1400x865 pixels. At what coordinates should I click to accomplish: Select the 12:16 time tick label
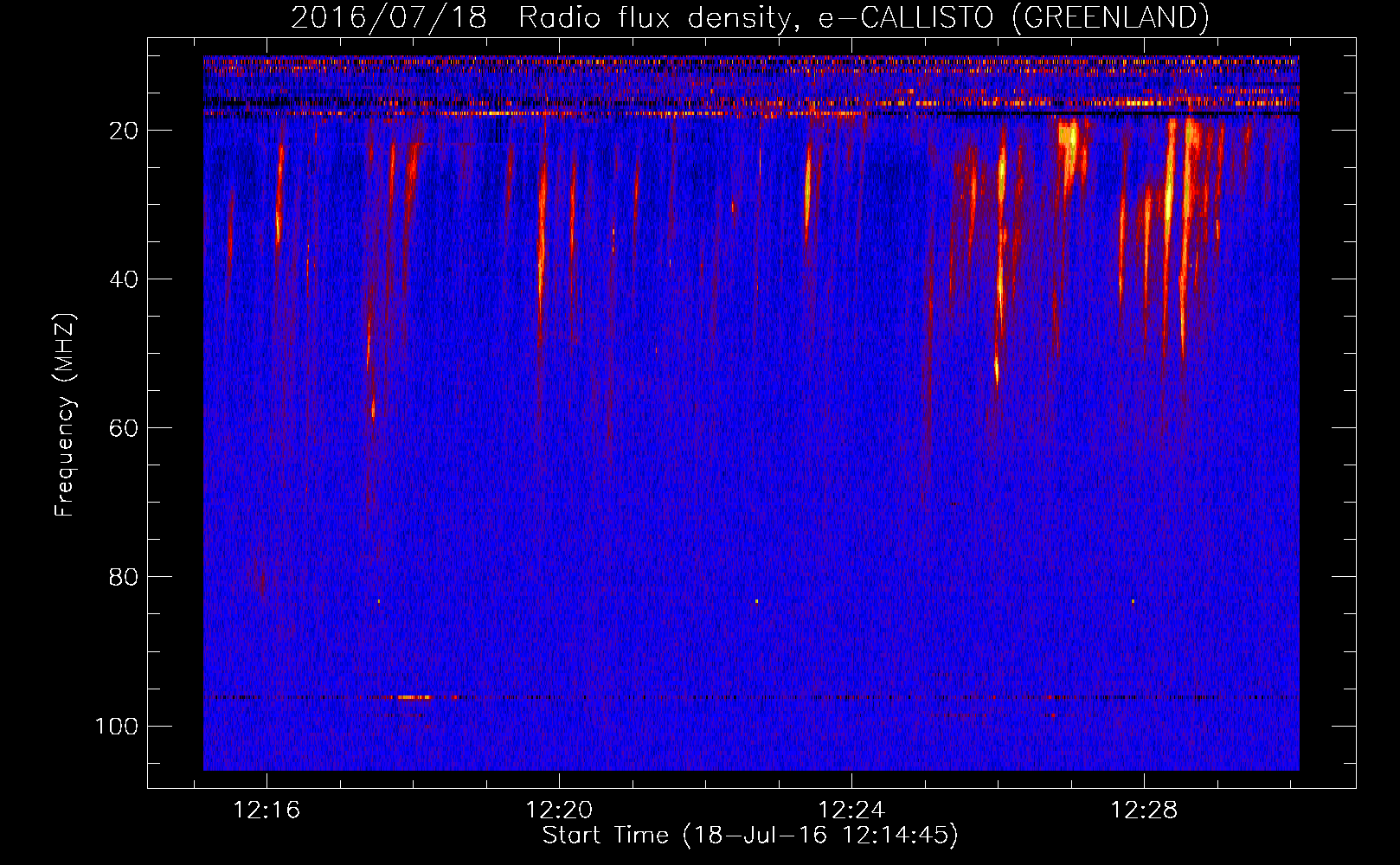pyautogui.click(x=267, y=811)
